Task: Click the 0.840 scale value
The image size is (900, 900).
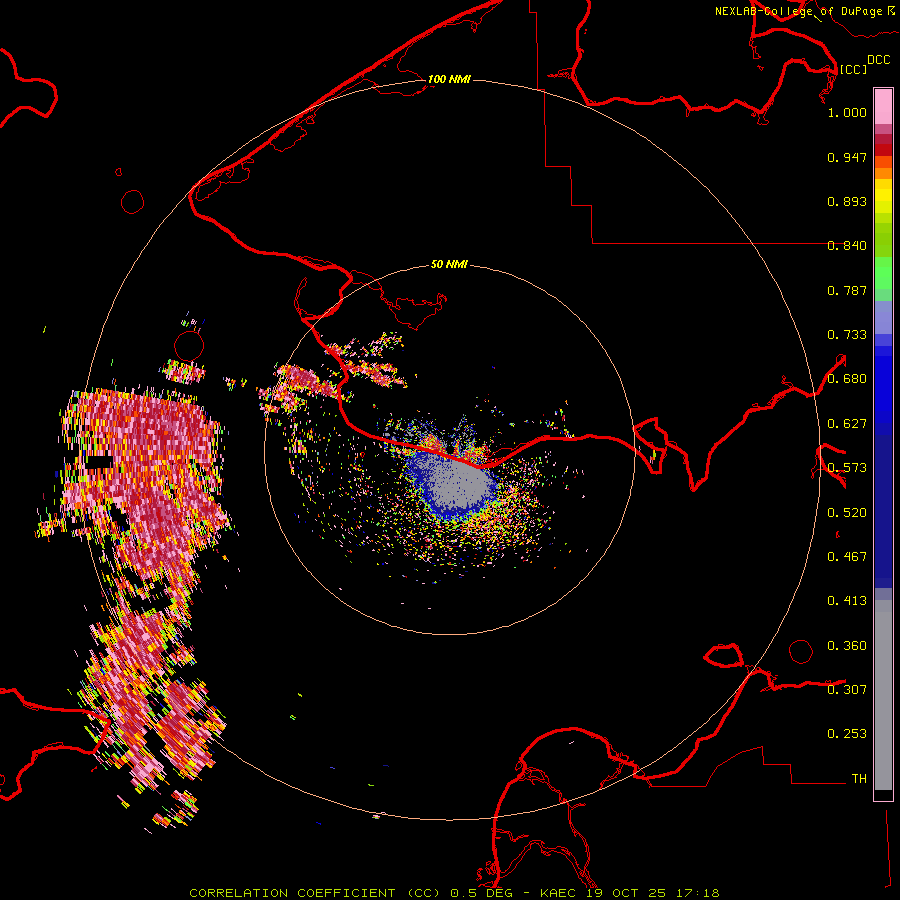Action: point(847,246)
